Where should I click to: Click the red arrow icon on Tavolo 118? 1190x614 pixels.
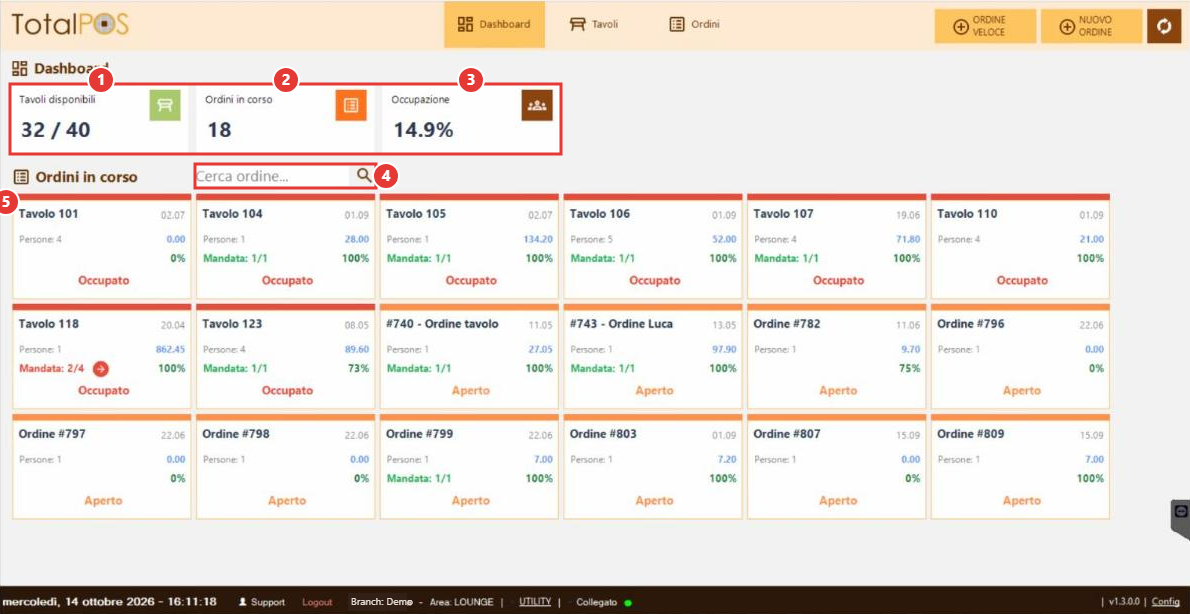[x=101, y=369]
